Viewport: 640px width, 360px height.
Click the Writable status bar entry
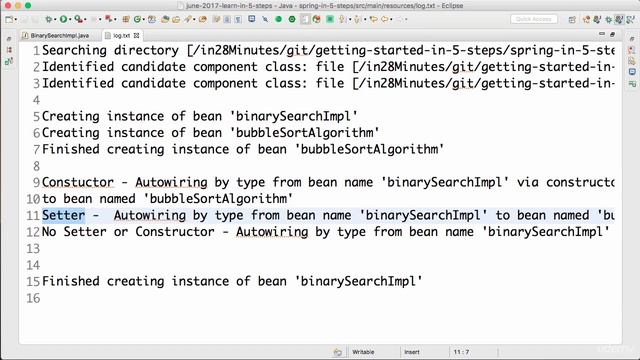[x=363, y=352]
